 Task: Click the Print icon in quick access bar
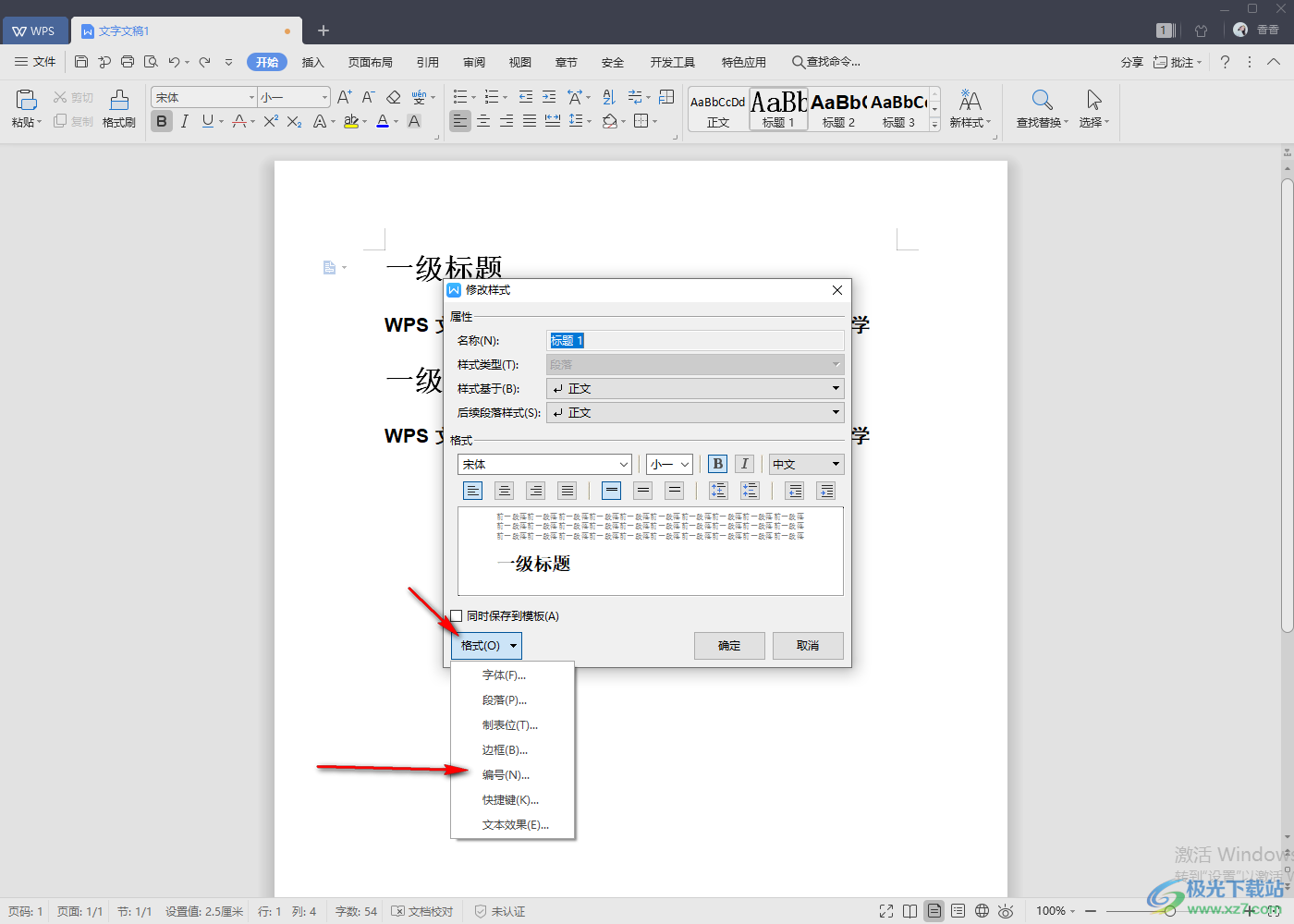click(x=128, y=62)
